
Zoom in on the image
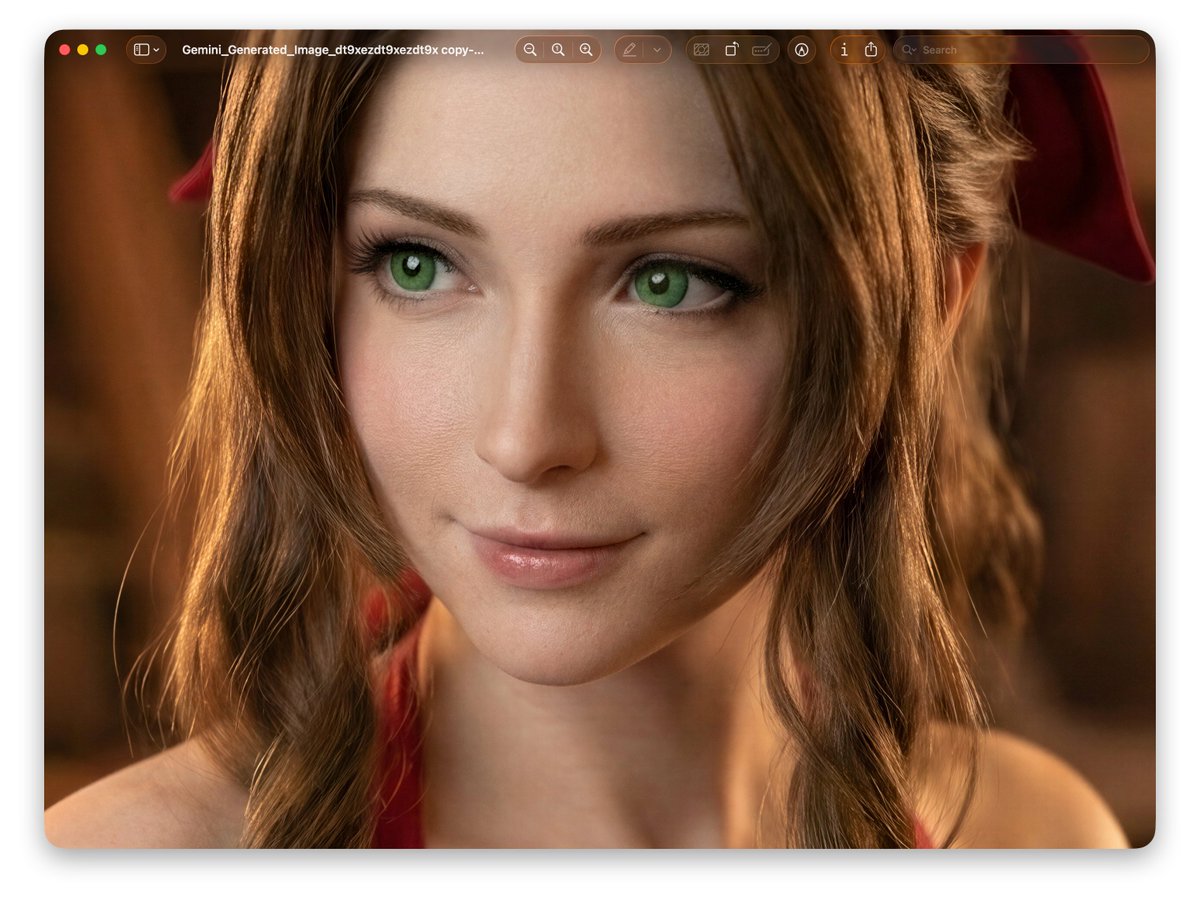coord(586,50)
